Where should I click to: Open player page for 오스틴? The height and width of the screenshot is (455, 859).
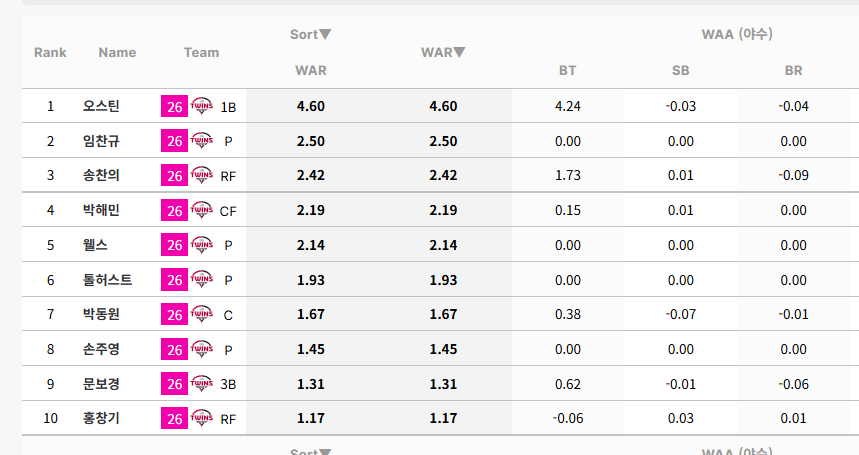click(101, 106)
